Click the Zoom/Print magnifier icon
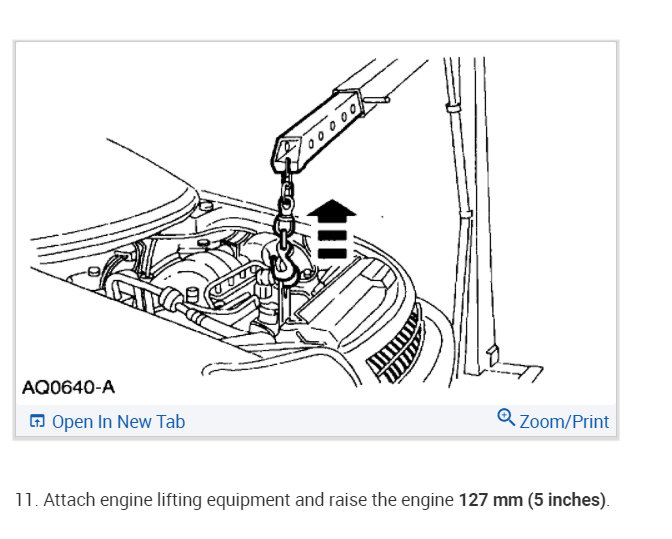672x539 pixels. point(506,417)
